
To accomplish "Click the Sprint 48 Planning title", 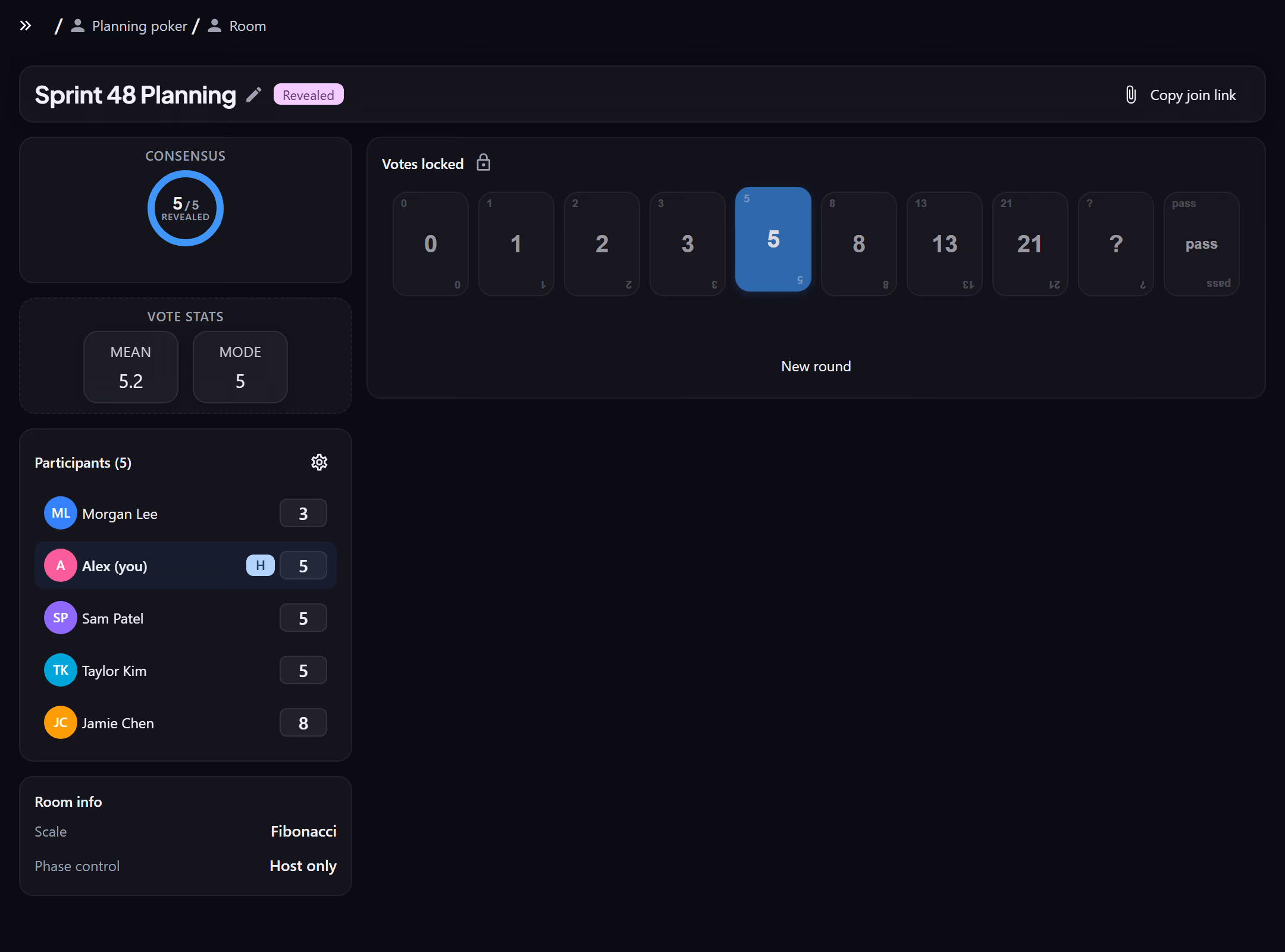I will [136, 95].
